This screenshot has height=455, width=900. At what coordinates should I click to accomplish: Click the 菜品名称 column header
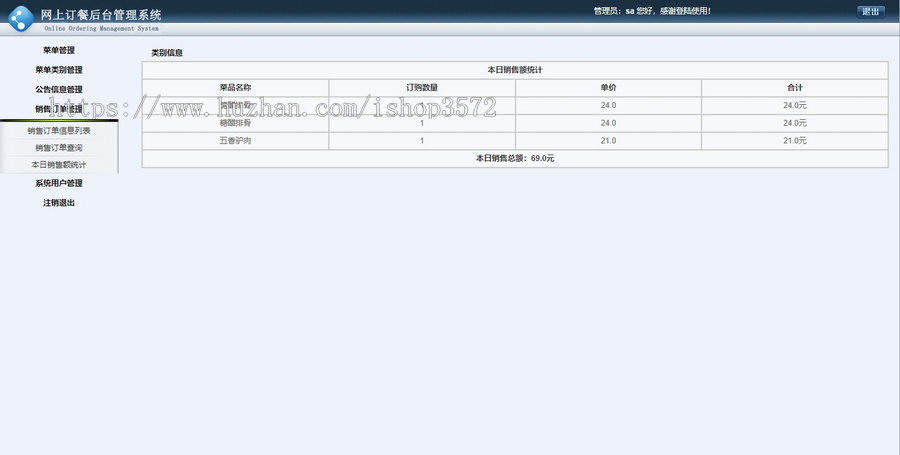coord(235,88)
